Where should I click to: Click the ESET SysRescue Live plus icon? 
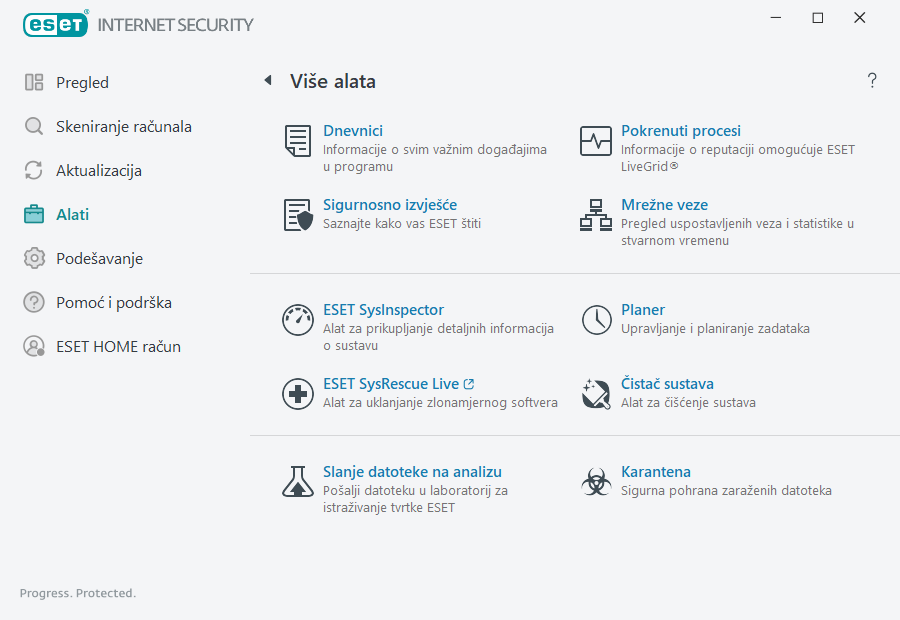(297, 394)
